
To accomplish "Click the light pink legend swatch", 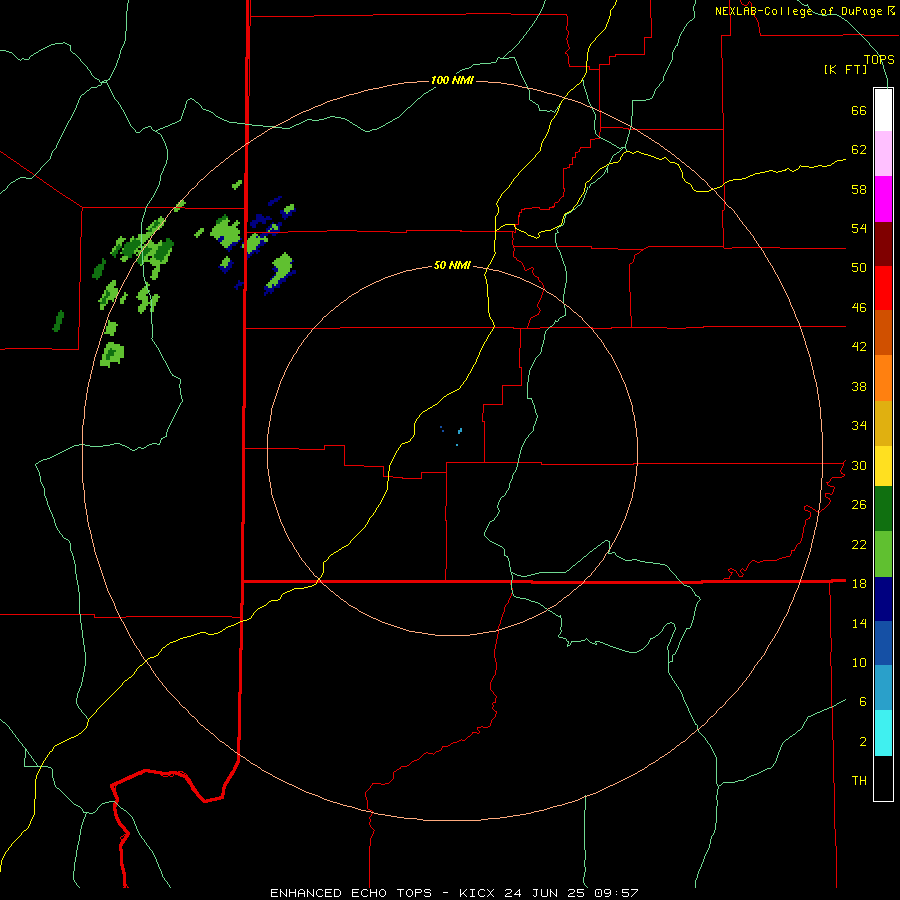I will pos(883,154).
